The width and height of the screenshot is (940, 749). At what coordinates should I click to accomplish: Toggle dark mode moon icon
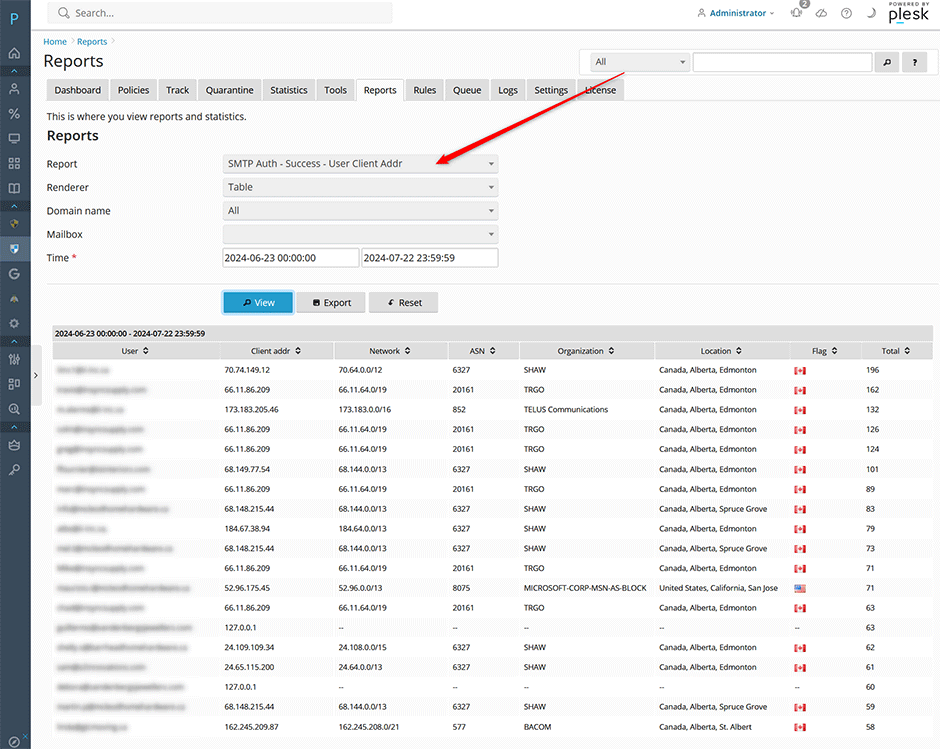tap(871, 13)
